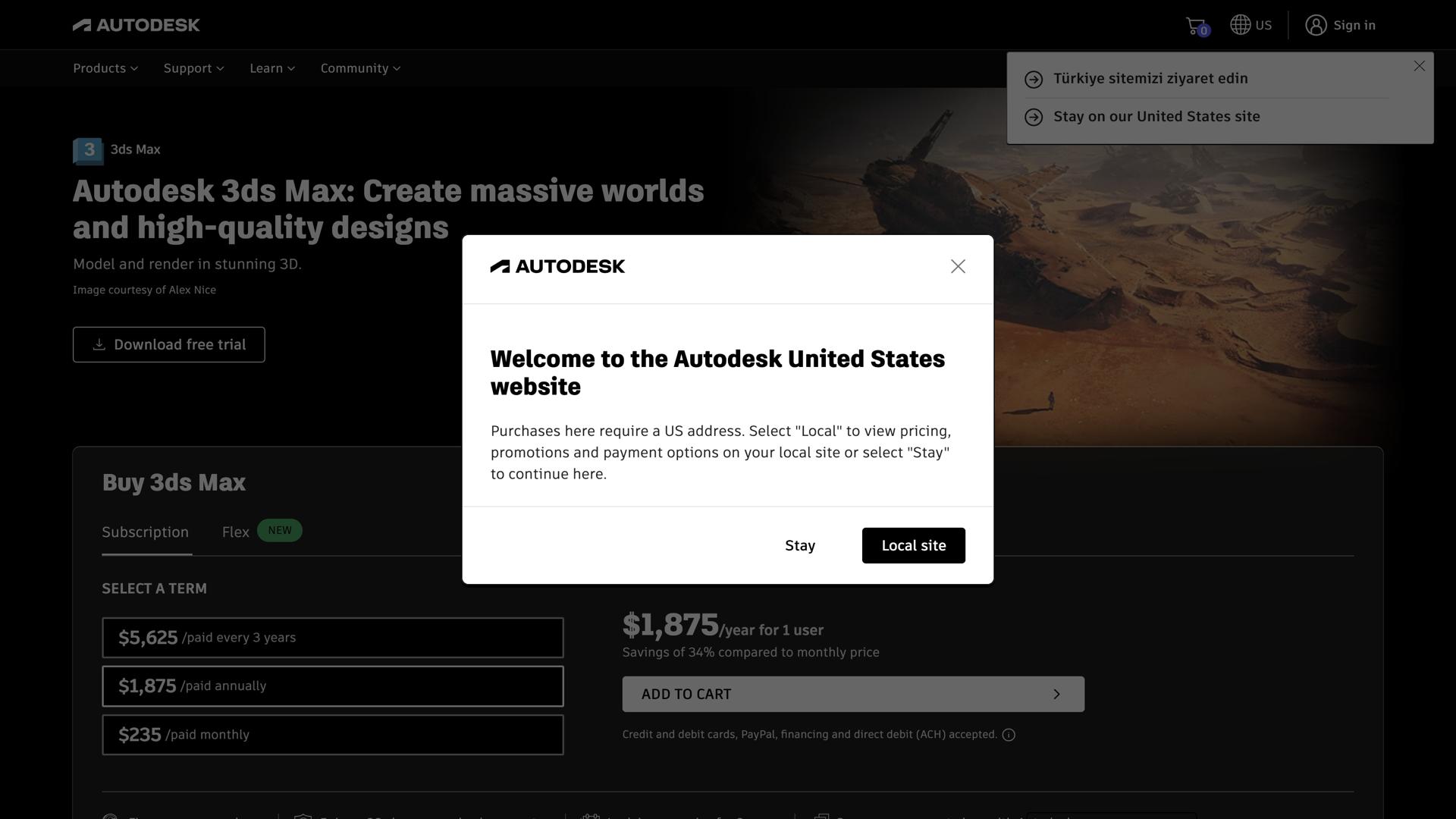
Task: Click the Sign in user icon
Action: point(1316,25)
